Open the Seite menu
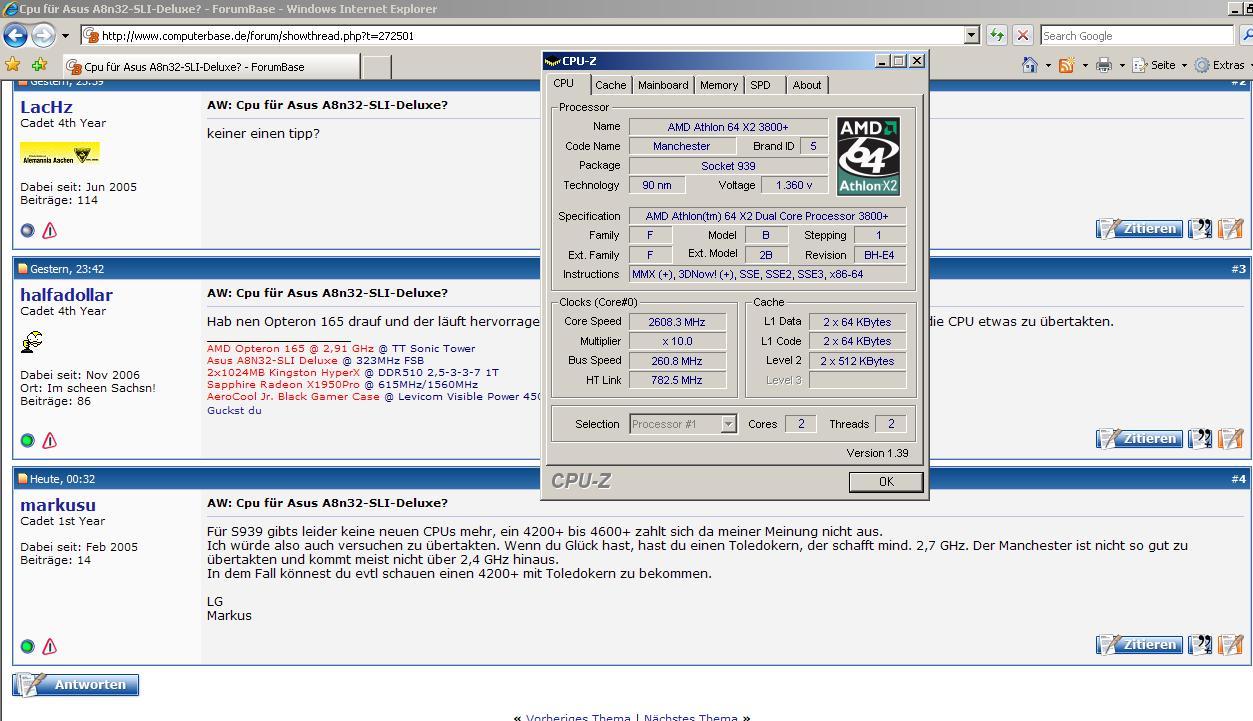The image size is (1253, 721). pyautogui.click(x=1160, y=65)
